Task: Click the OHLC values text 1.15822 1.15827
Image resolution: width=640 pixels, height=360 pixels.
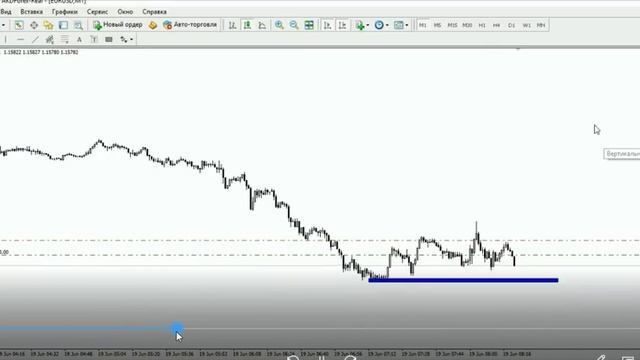Action: click(41, 52)
